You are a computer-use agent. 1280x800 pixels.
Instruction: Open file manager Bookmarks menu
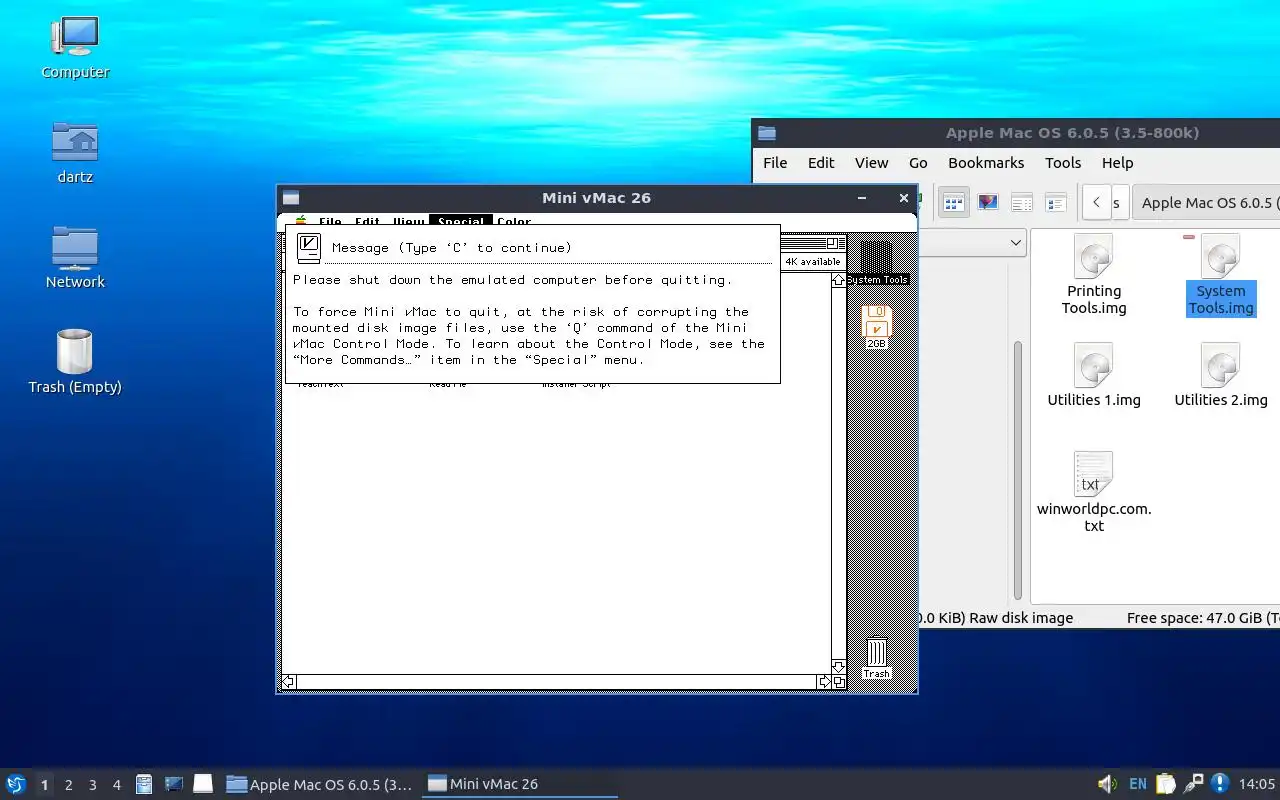click(986, 163)
